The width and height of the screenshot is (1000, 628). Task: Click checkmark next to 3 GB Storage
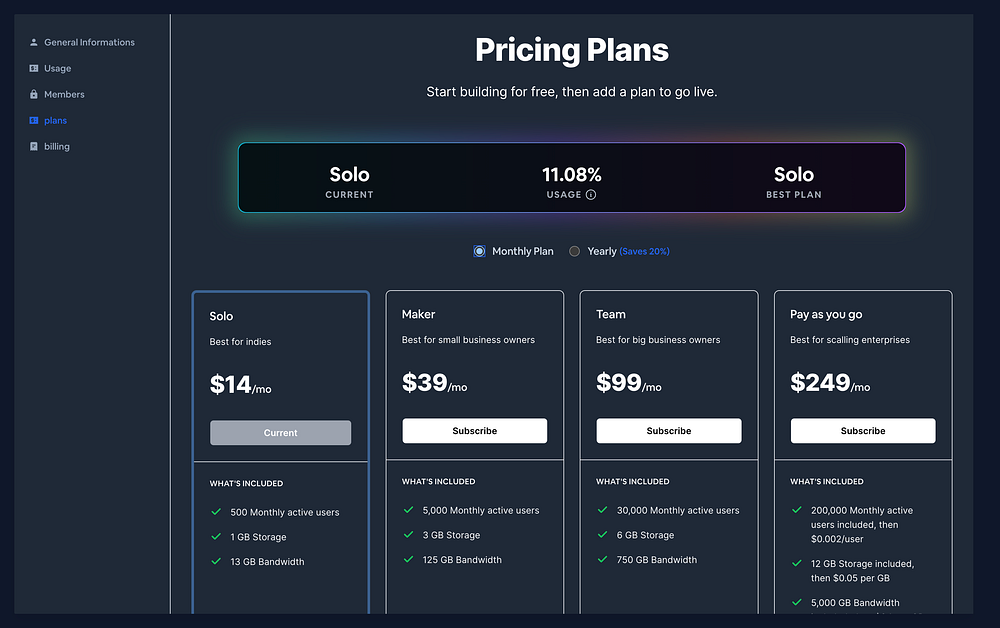click(408, 534)
